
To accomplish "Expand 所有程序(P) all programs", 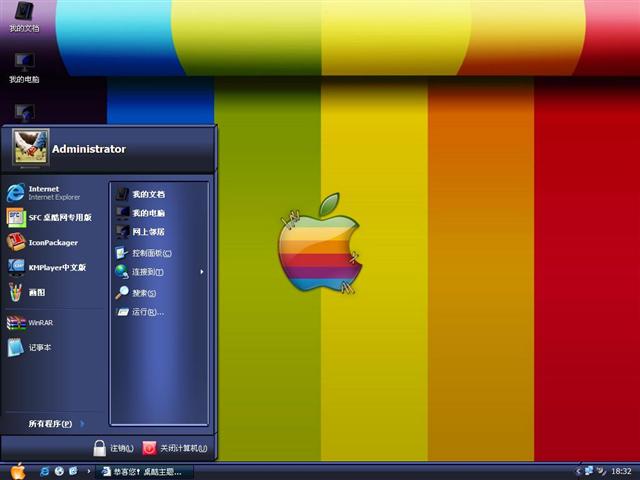I will coord(56,424).
